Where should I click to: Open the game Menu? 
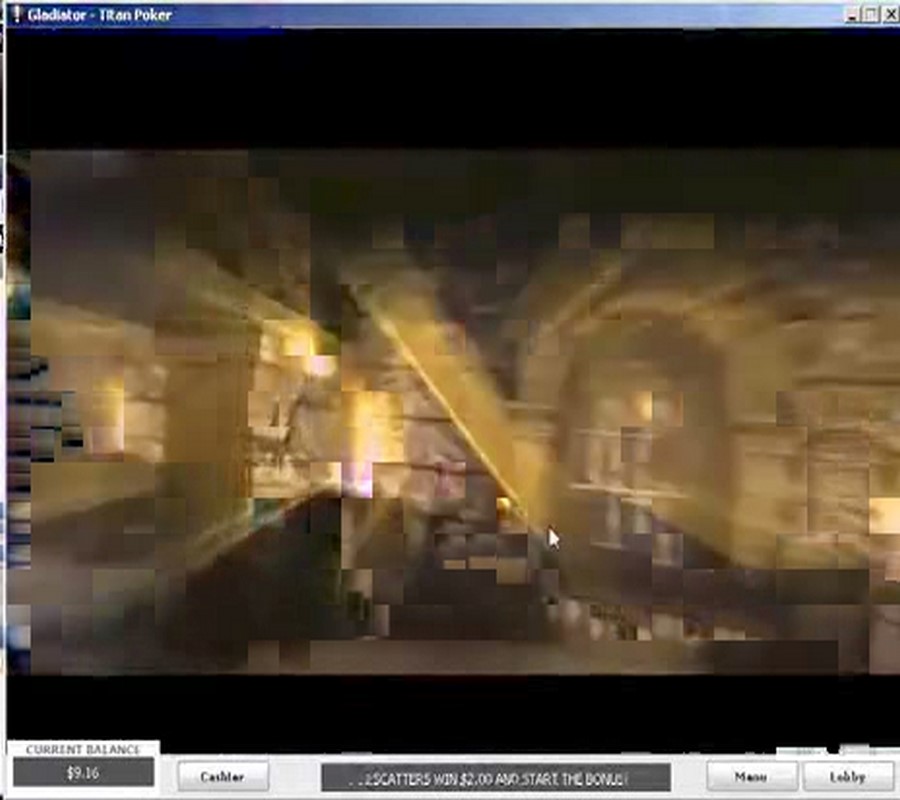751,776
